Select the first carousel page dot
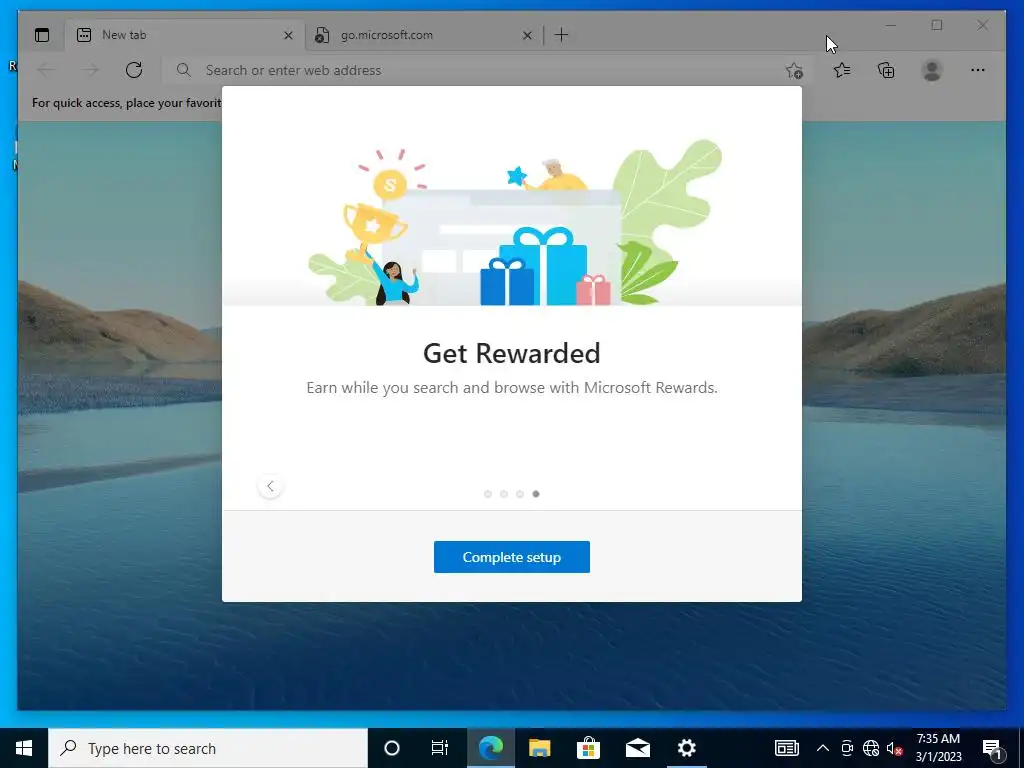Screen dimensions: 1024x768 pos(488,494)
